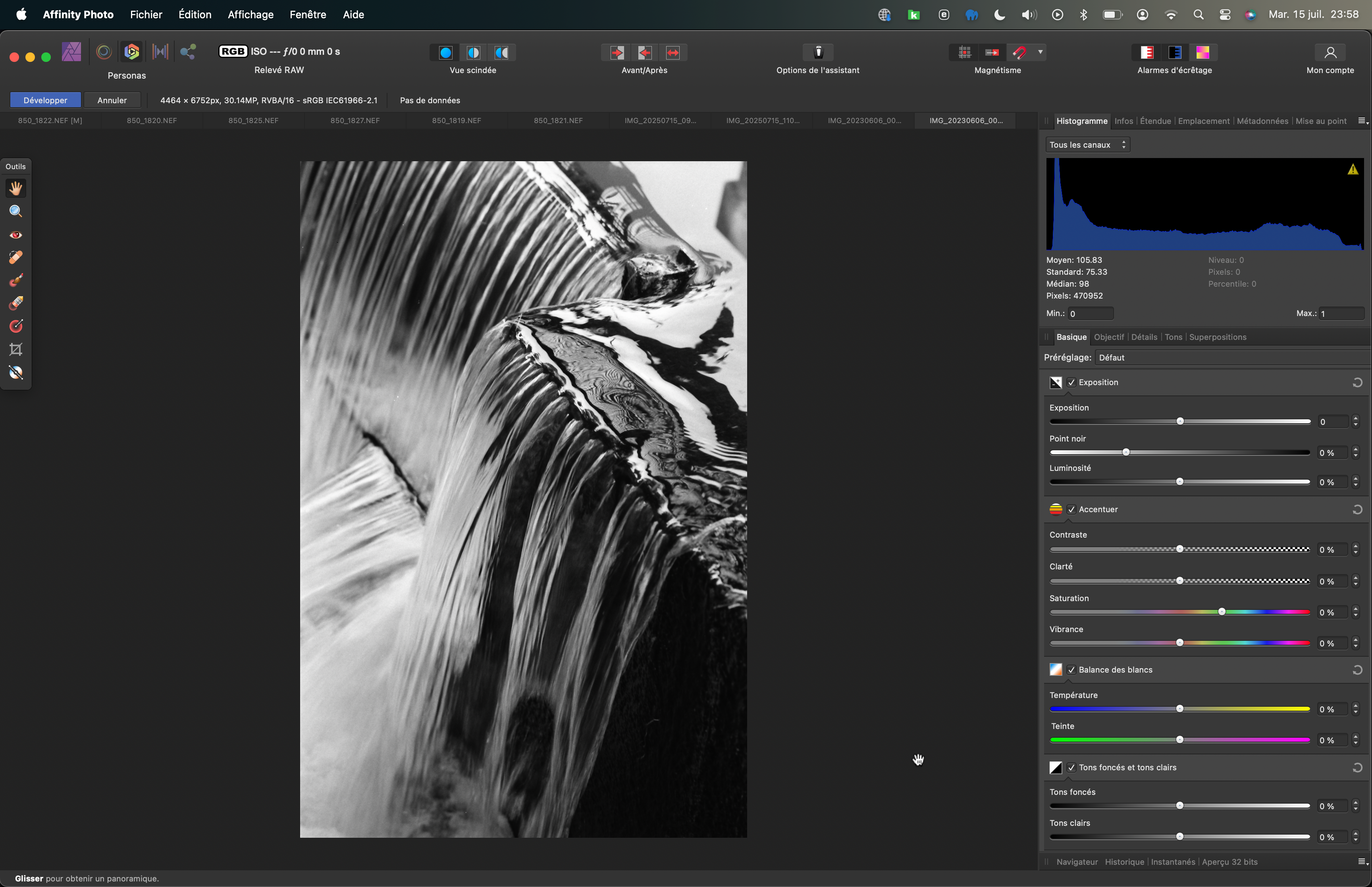Open the 850_1820.NEF image tab
The image size is (1372, 887).
pos(151,120)
